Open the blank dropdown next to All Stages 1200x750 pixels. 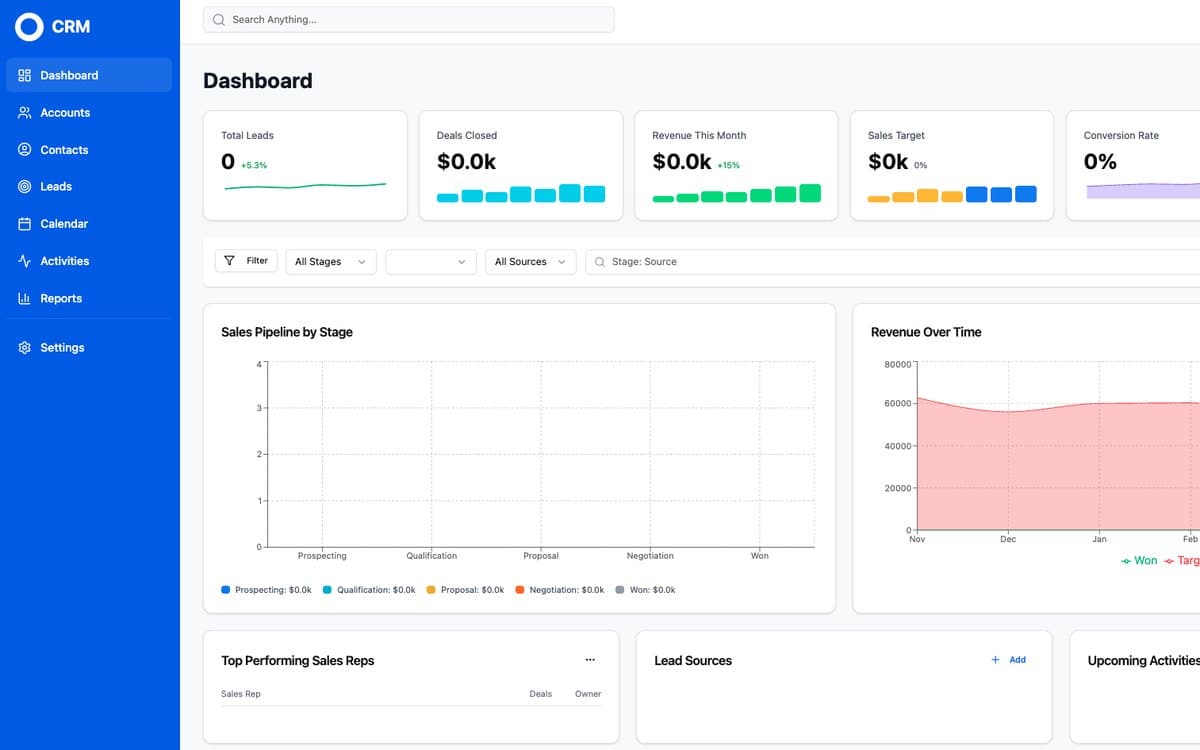tap(431, 262)
